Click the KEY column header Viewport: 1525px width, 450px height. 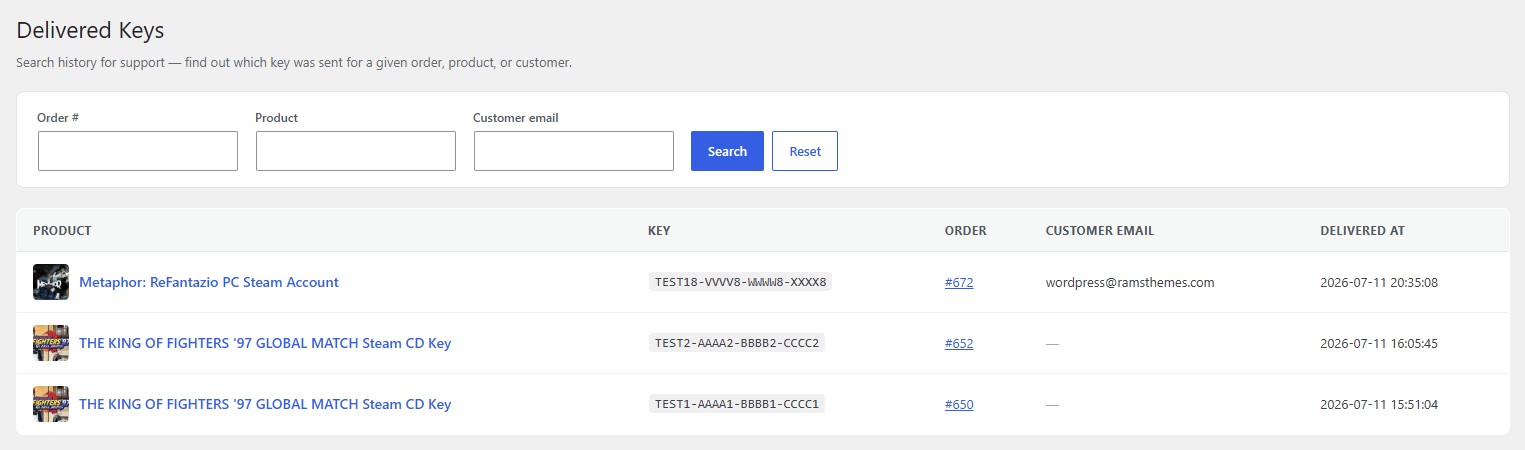pyautogui.click(x=659, y=230)
